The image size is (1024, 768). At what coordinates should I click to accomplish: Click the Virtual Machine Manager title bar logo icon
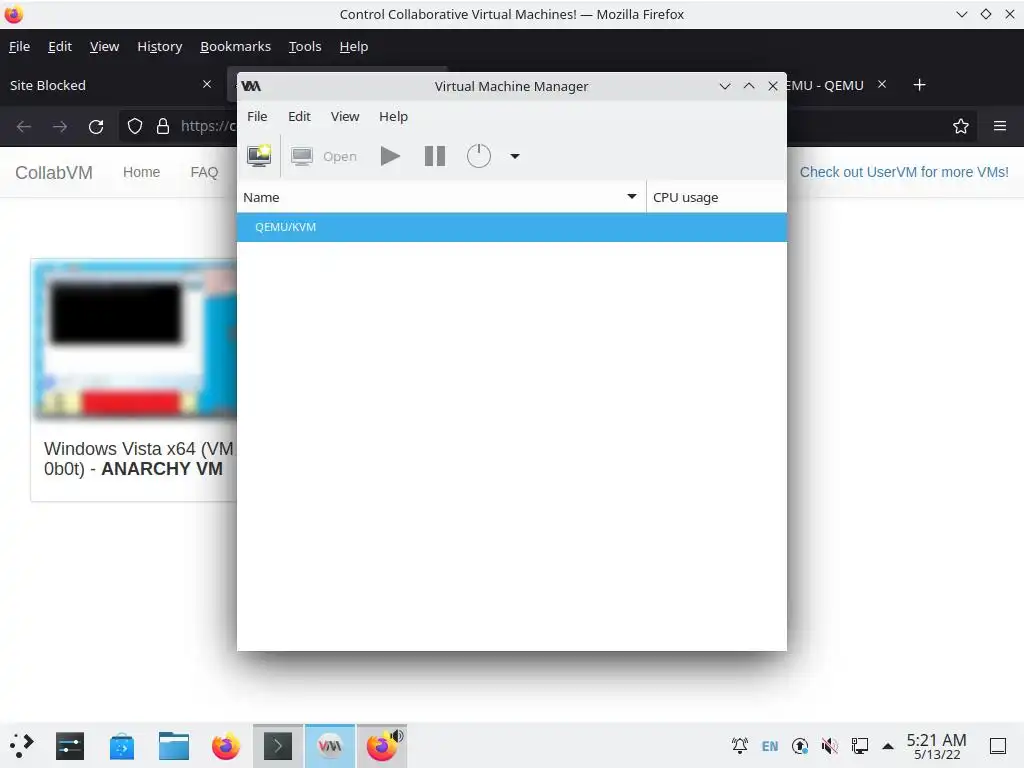coord(251,86)
